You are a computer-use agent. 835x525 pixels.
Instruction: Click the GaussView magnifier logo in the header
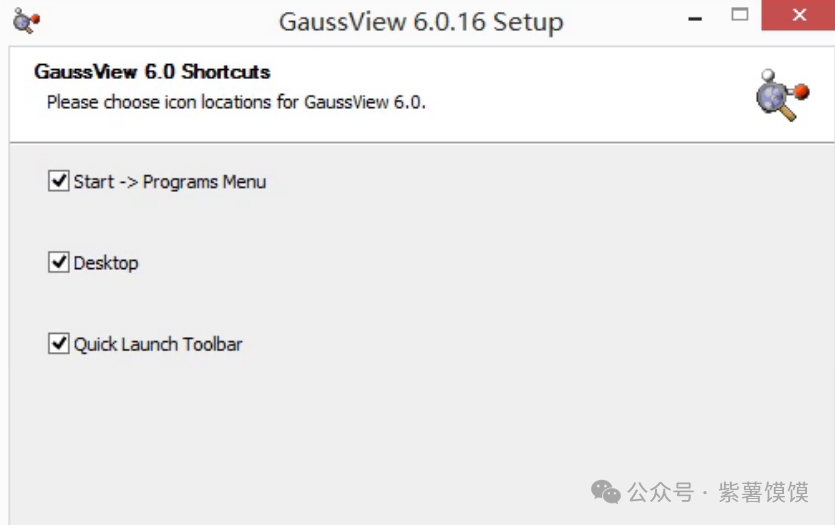tap(782, 95)
